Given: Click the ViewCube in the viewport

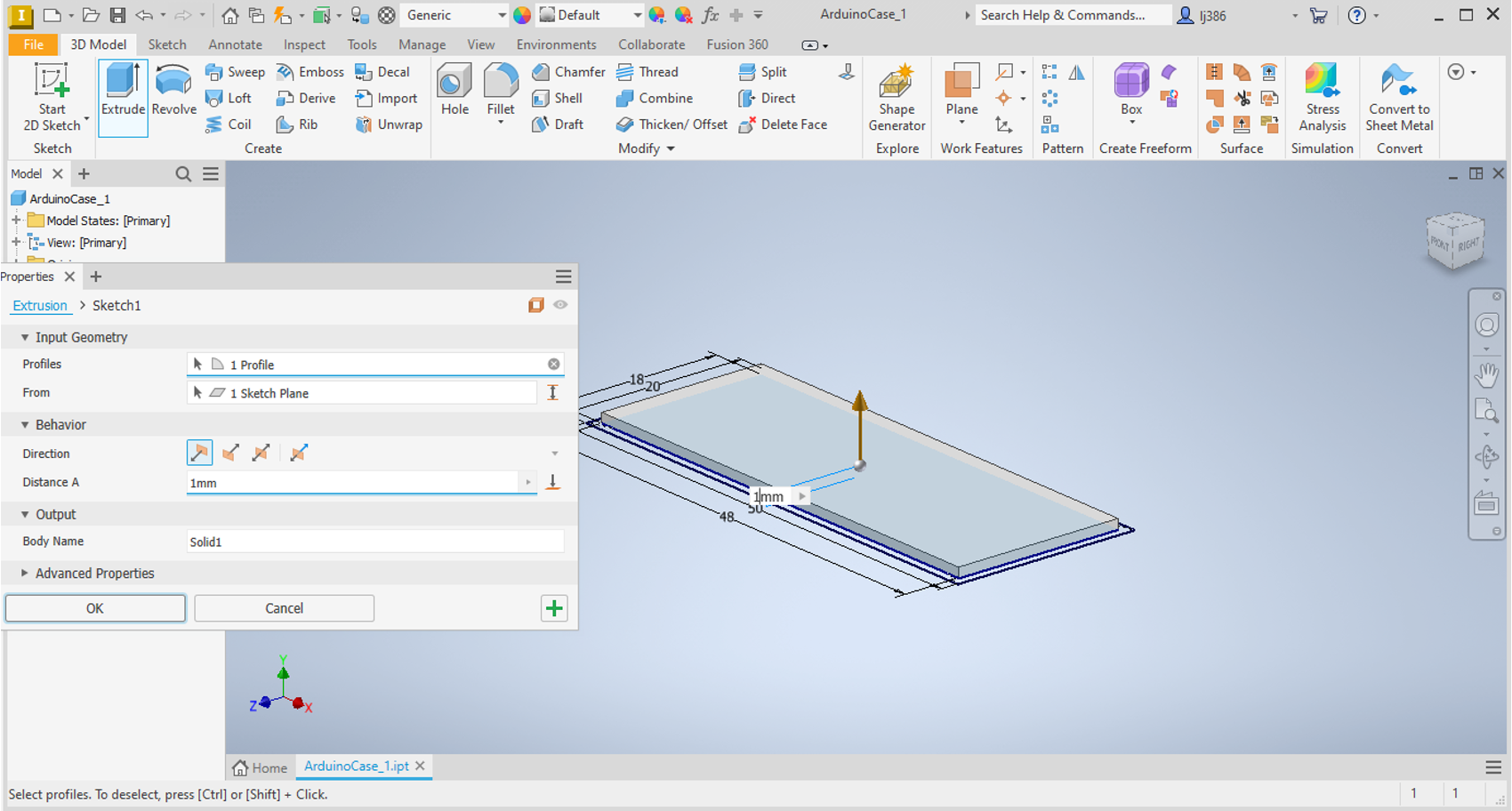Looking at the screenshot, I should point(1456,241).
